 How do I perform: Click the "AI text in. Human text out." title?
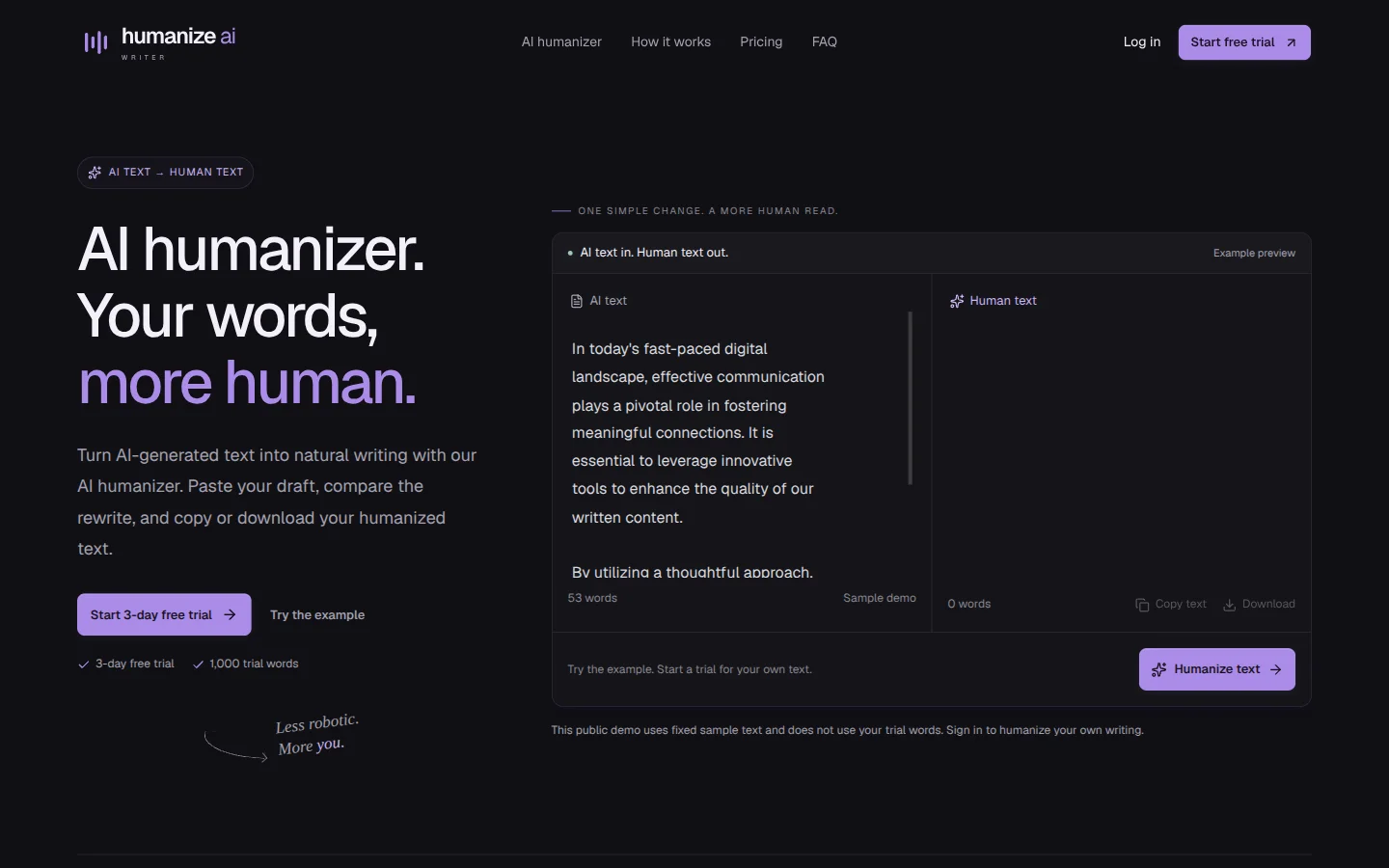tap(654, 253)
